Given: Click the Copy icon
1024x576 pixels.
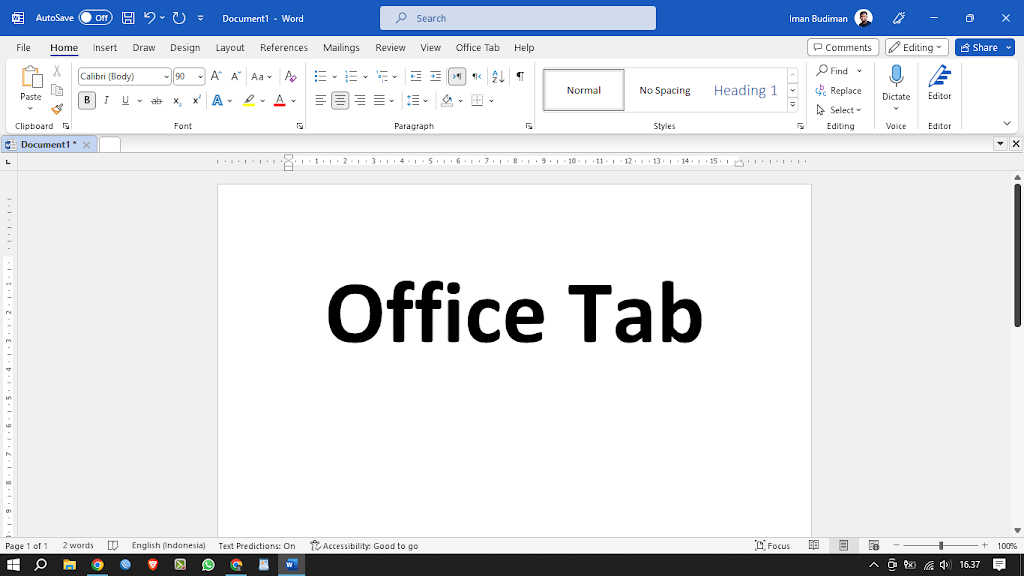Looking at the screenshot, I should click(57, 90).
